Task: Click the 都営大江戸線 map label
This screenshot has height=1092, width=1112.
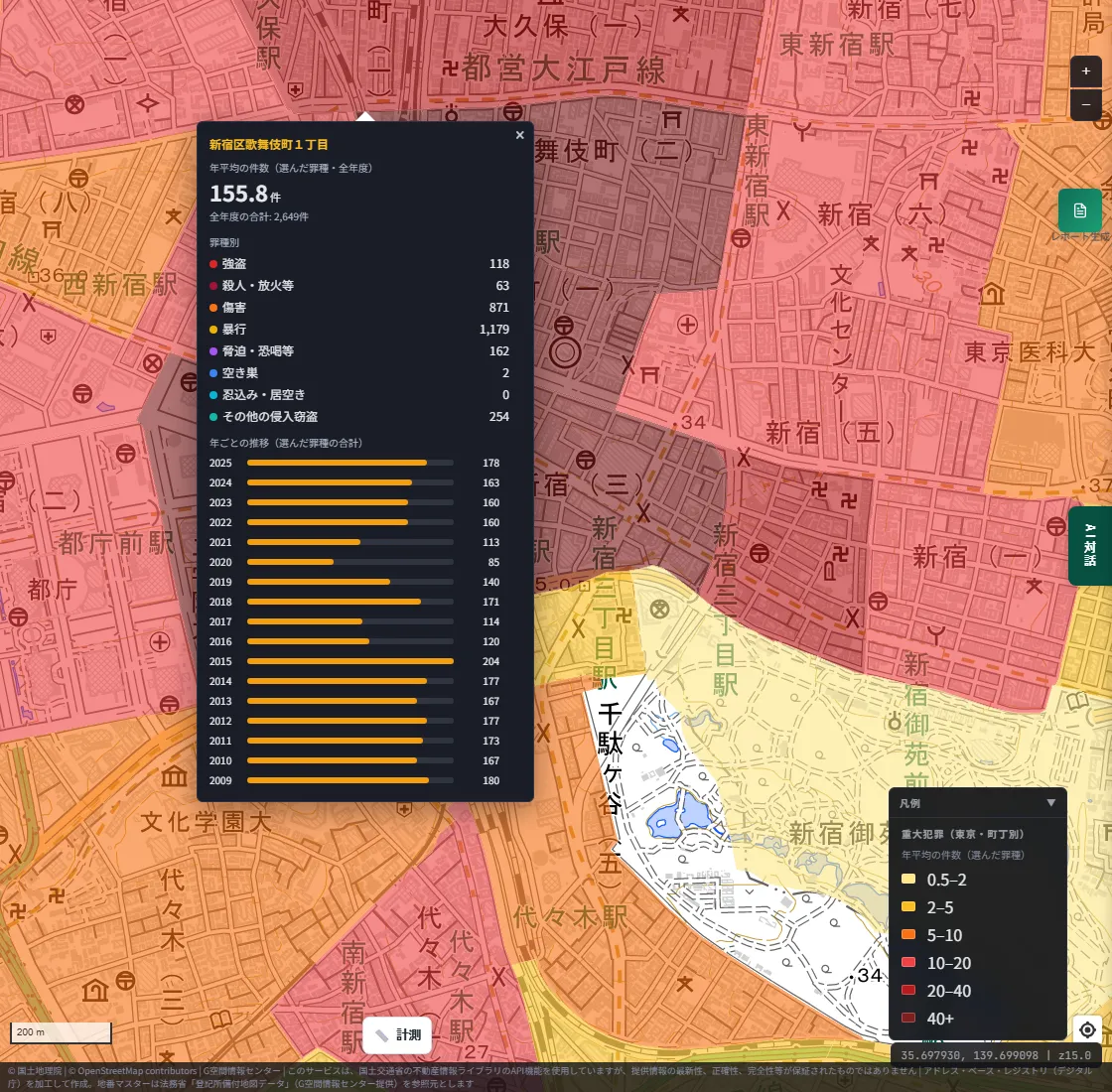Action: [564, 69]
